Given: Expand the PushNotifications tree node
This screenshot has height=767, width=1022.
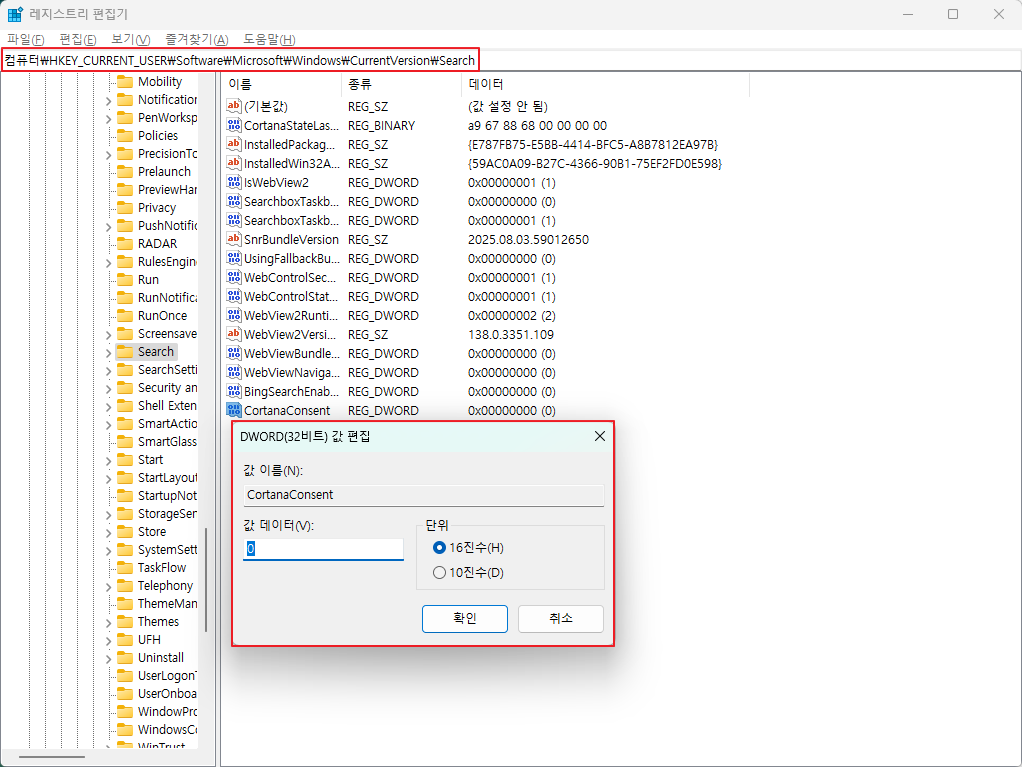Looking at the screenshot, I should (108, 227).
